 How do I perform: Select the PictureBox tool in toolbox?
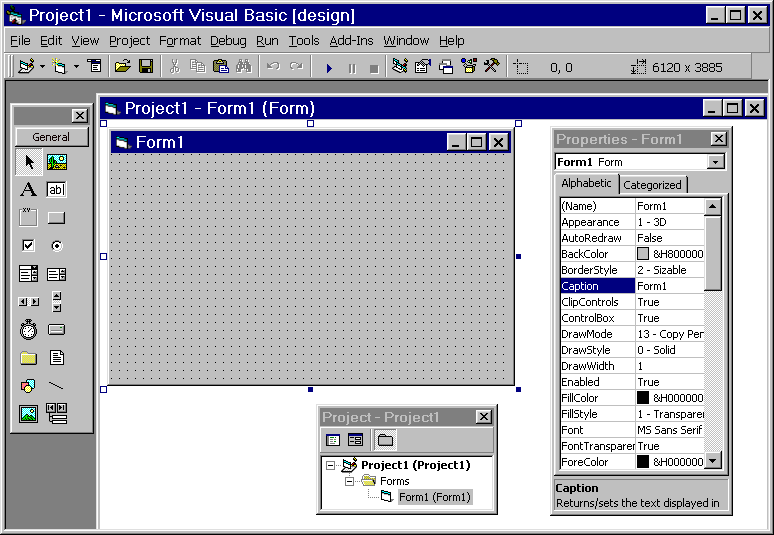coord(57,162)
